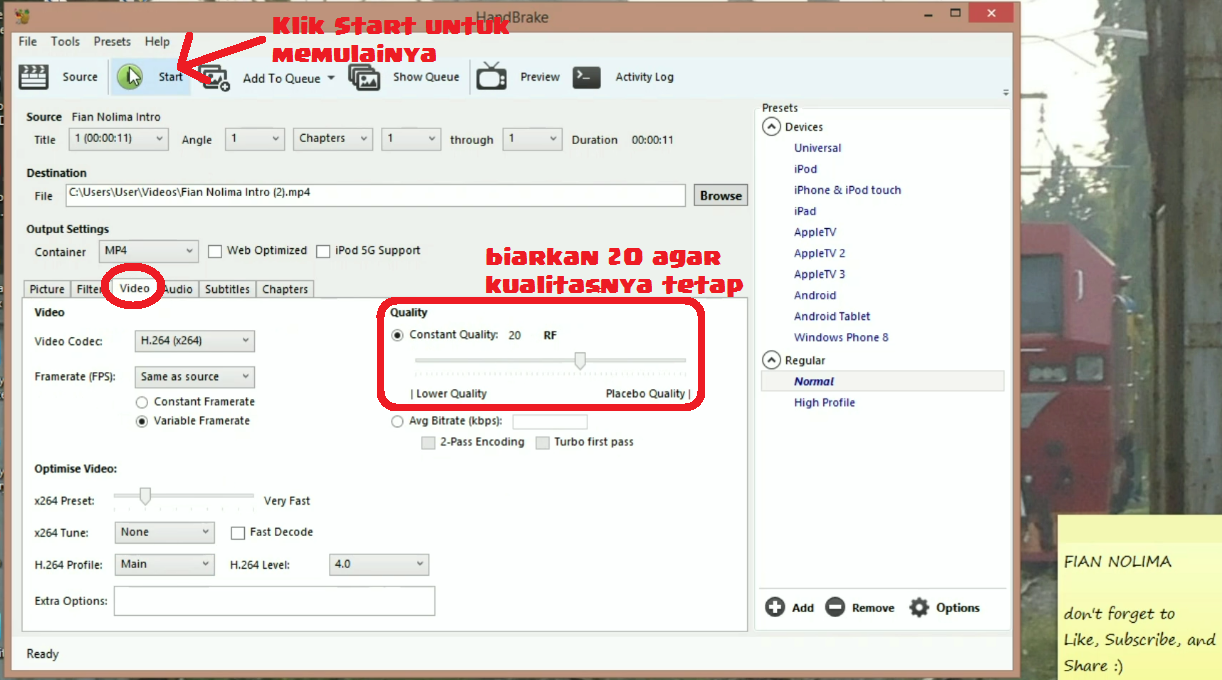Switch to the Picture tab
The height and width of the screenshot is (680, 1222).
[47, 289]
